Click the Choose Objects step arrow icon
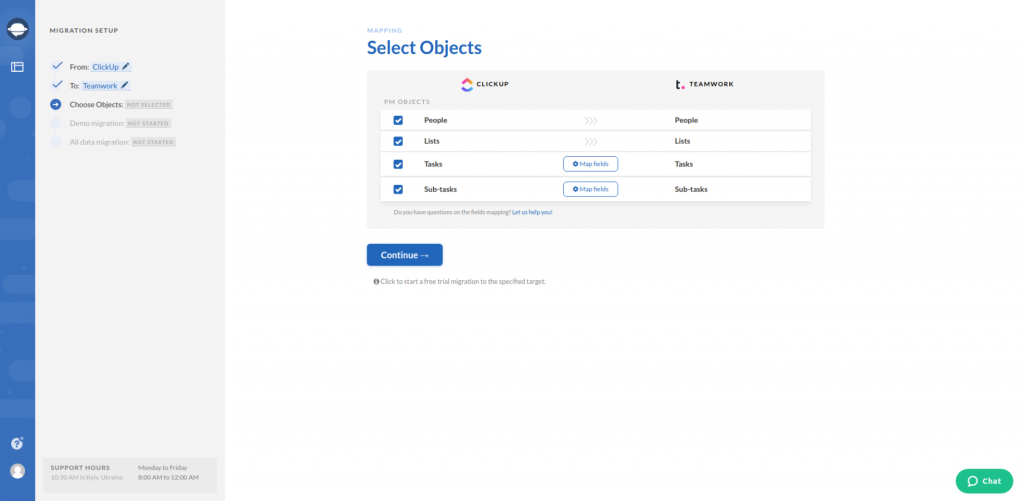 coord(56,105)
